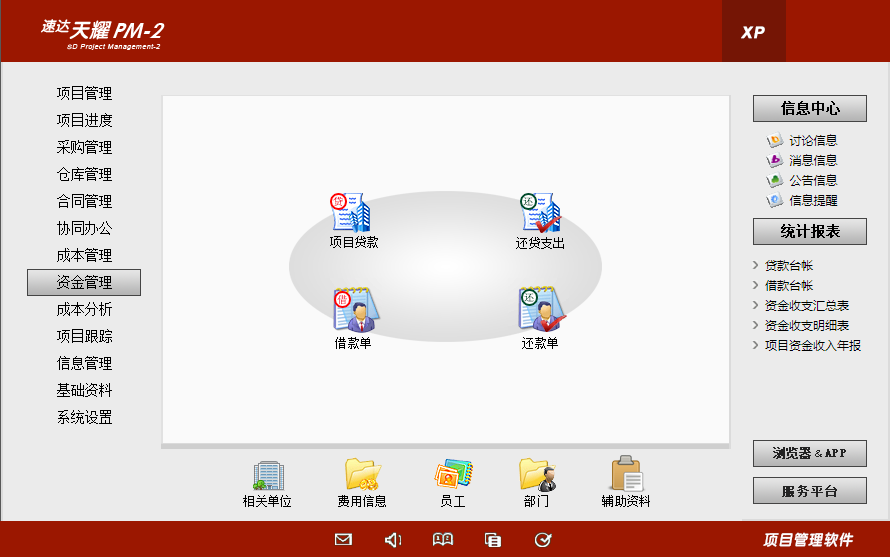
Task: Open the 费用信息 folder icon
Action: click(361, 476)
